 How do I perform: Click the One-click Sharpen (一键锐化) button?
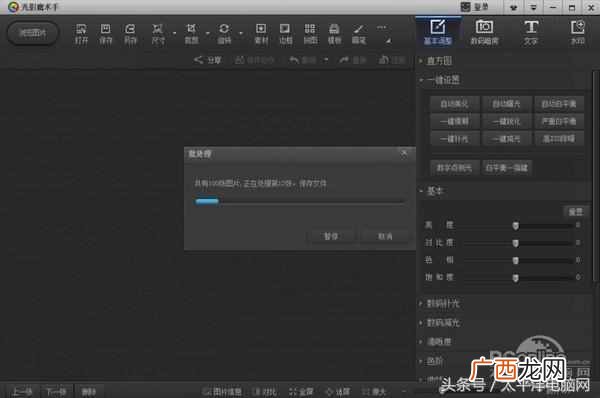tap(506, 121)
